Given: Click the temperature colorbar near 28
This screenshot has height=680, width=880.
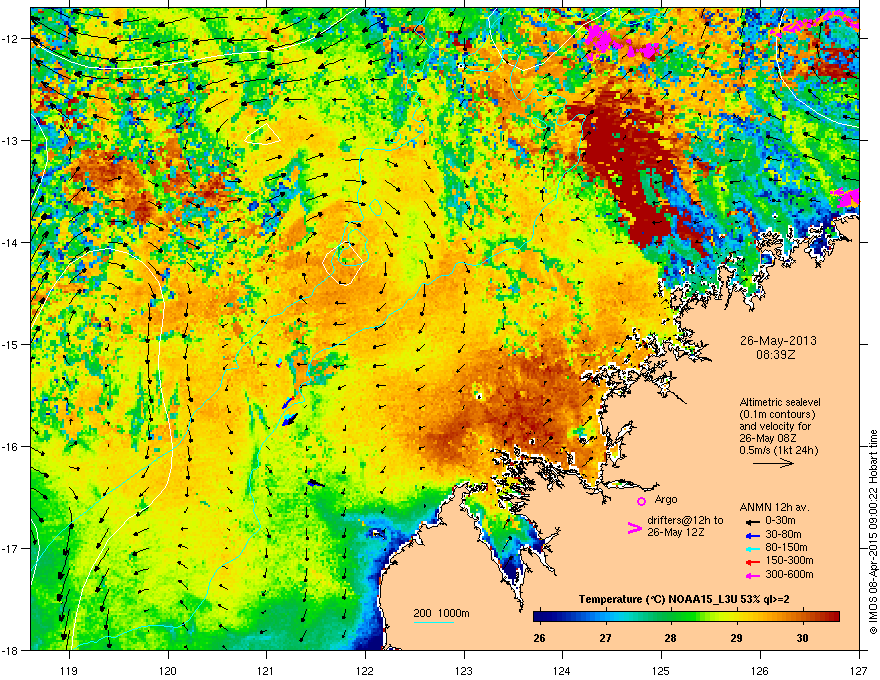Looking at the screenshot, I should 670,617.
